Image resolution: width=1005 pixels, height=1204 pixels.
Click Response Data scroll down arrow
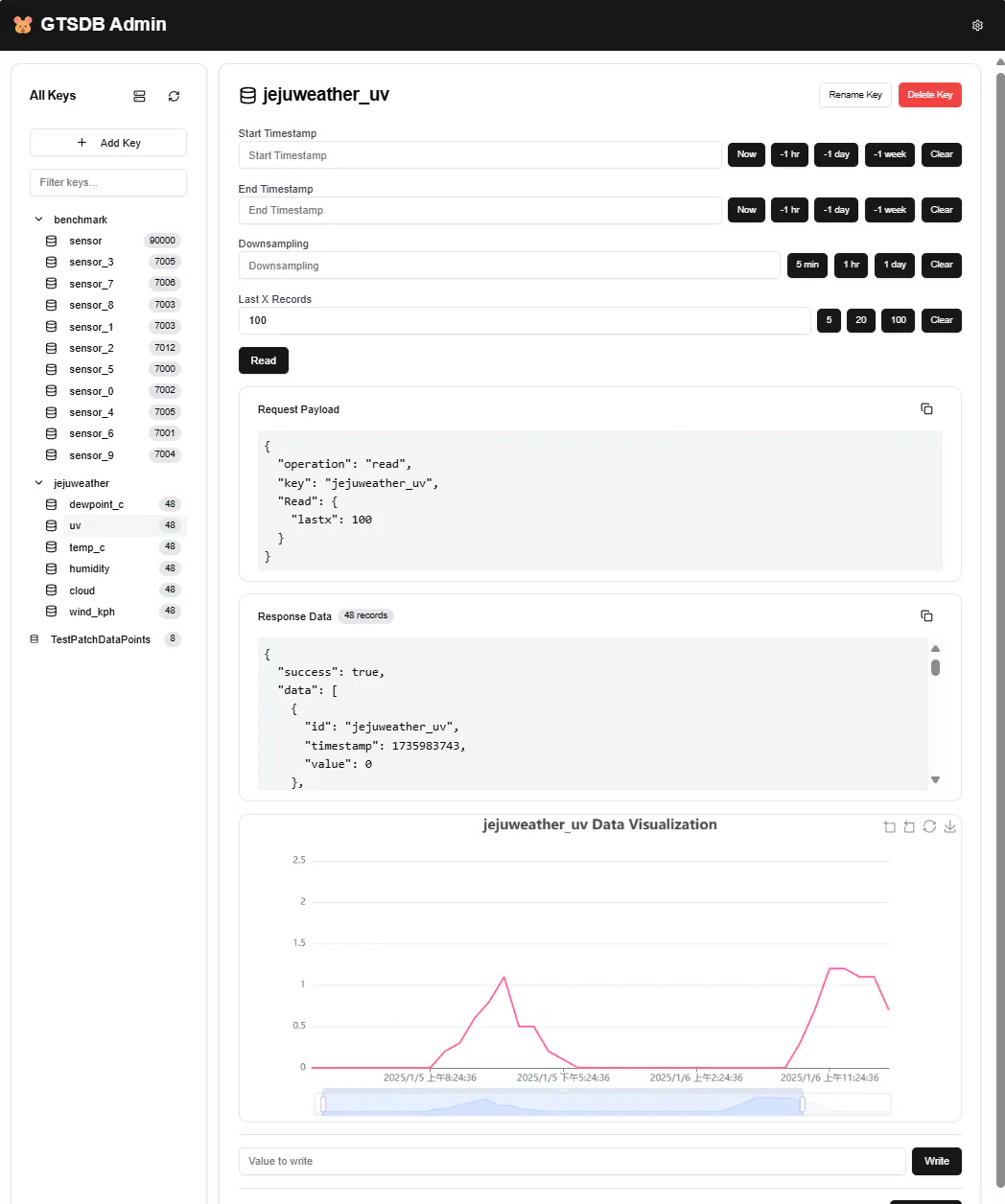coord(935,780)
